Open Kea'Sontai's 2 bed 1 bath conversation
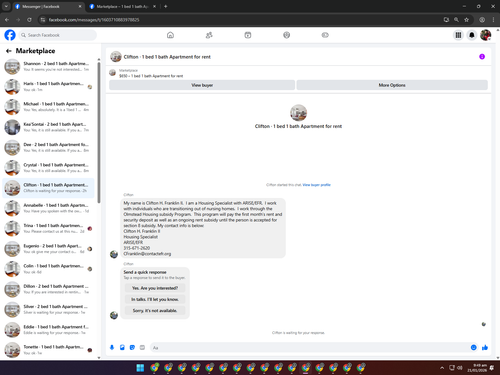The height and width of the screenshot is (375, 500). coord(48,127)
